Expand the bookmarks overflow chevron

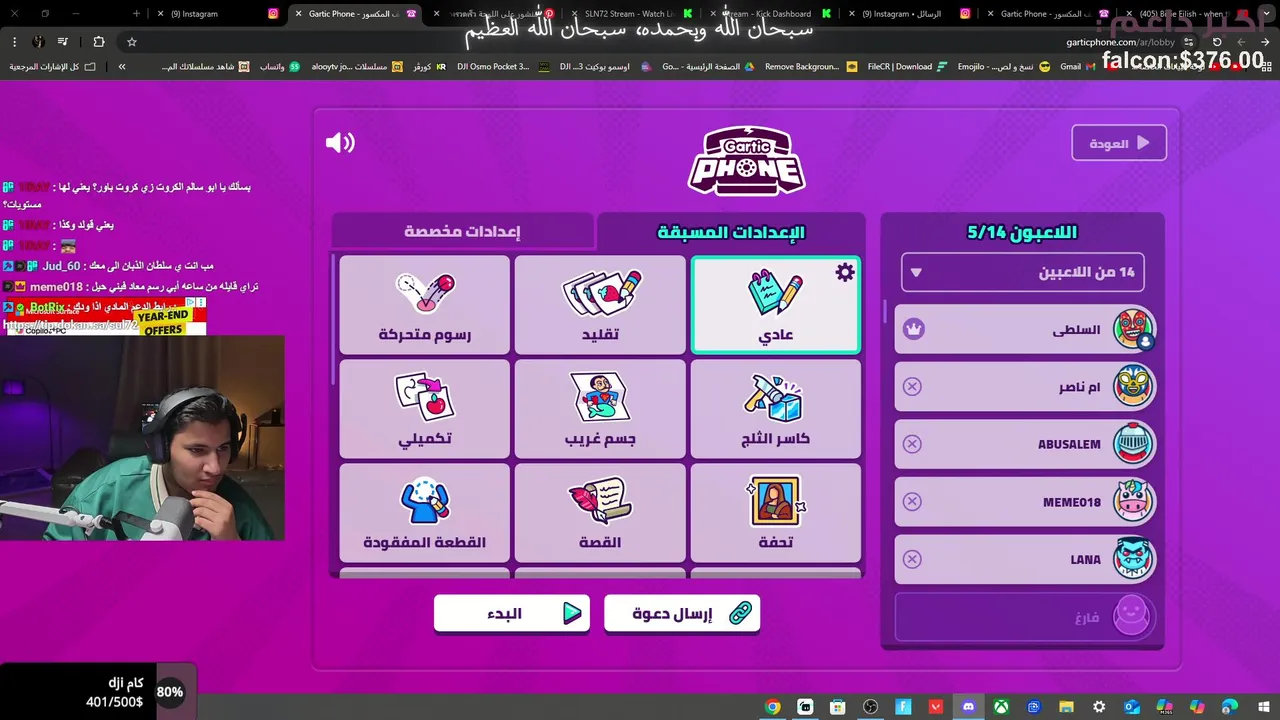pos(122,66)
